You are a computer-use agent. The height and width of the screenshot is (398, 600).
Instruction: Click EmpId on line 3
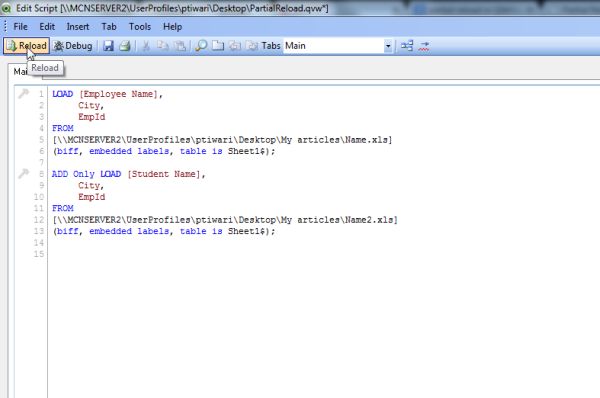click(x=91, y=117)
